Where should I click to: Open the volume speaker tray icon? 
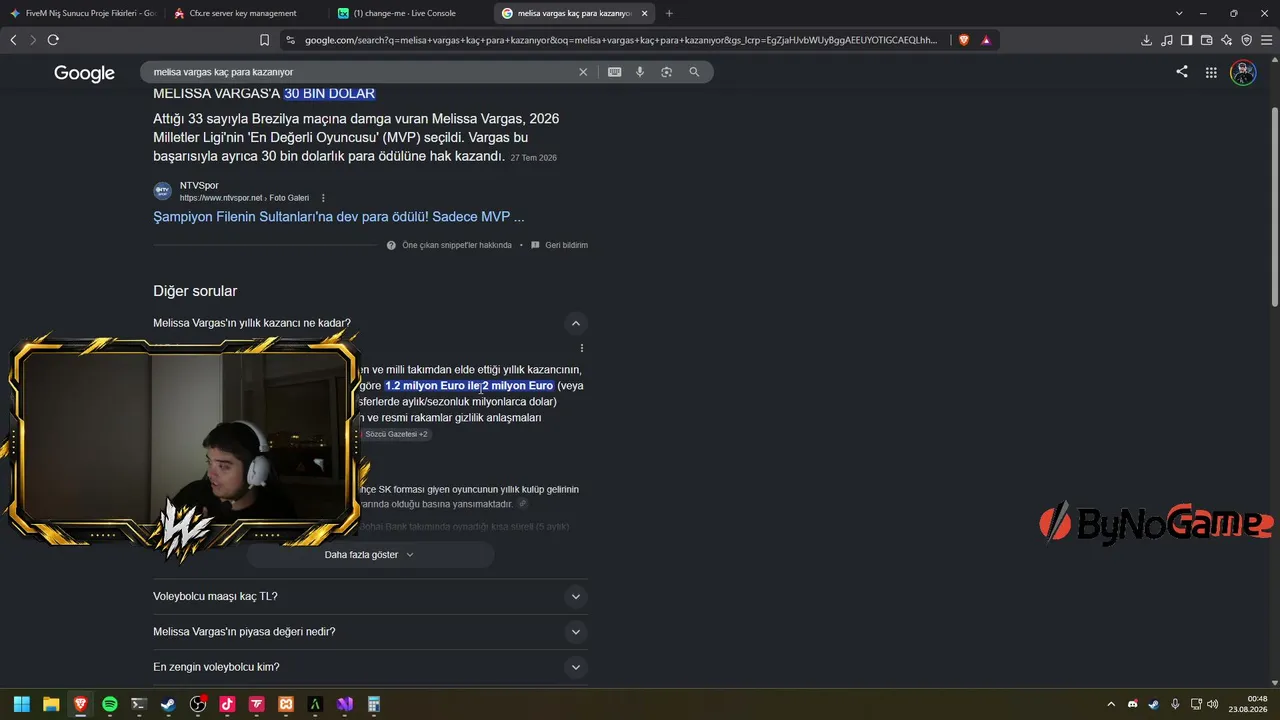(x=1213, y=704)
